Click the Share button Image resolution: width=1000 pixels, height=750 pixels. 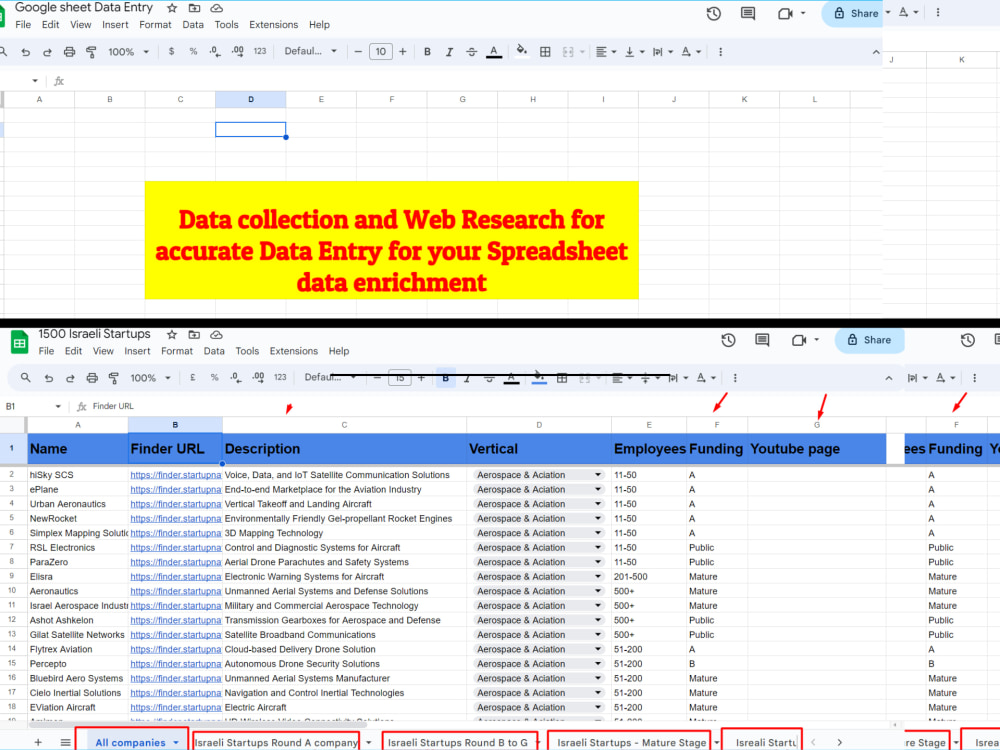(869, 340)
